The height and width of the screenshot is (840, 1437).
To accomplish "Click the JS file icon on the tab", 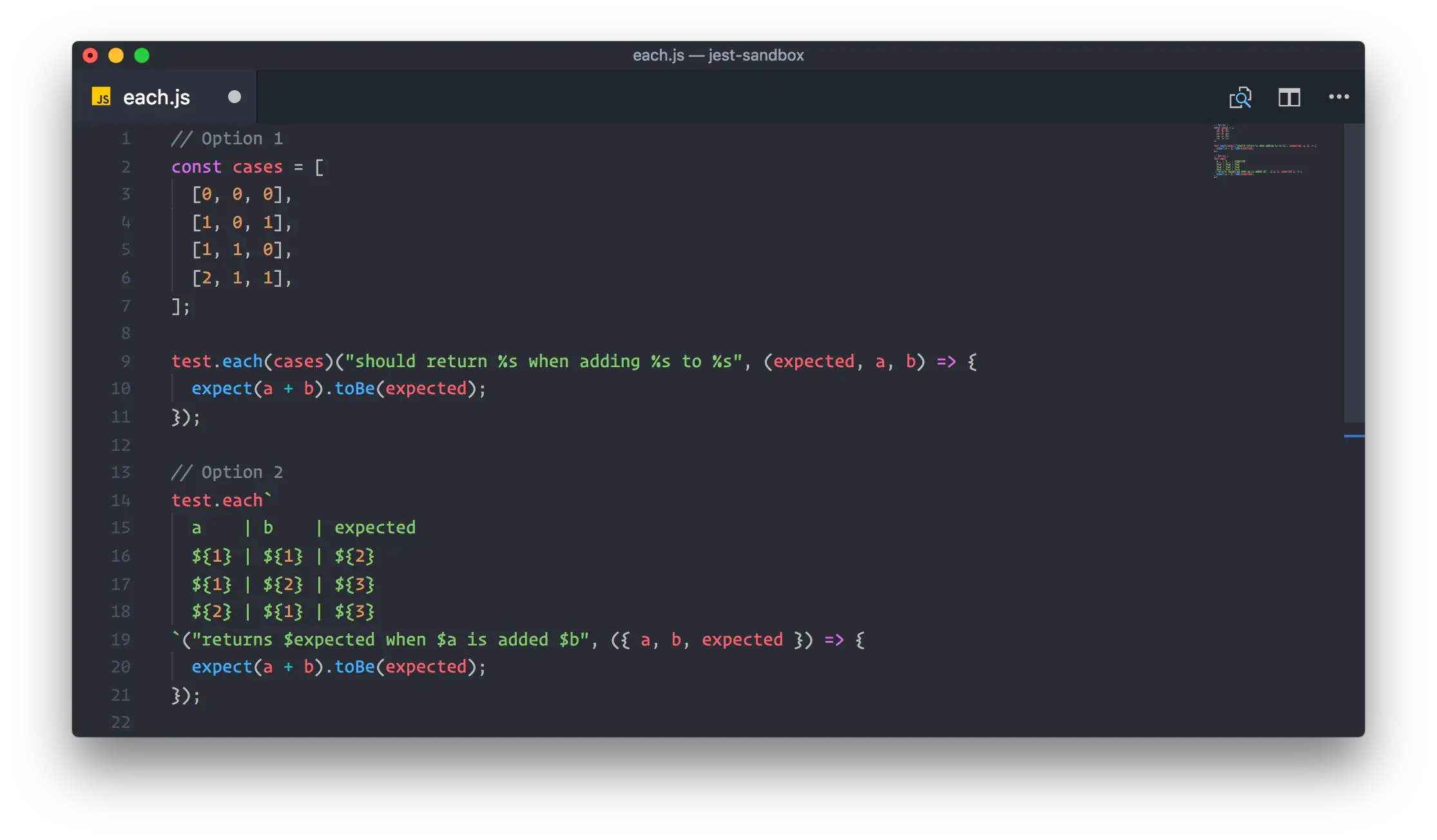I will (101, 97).
